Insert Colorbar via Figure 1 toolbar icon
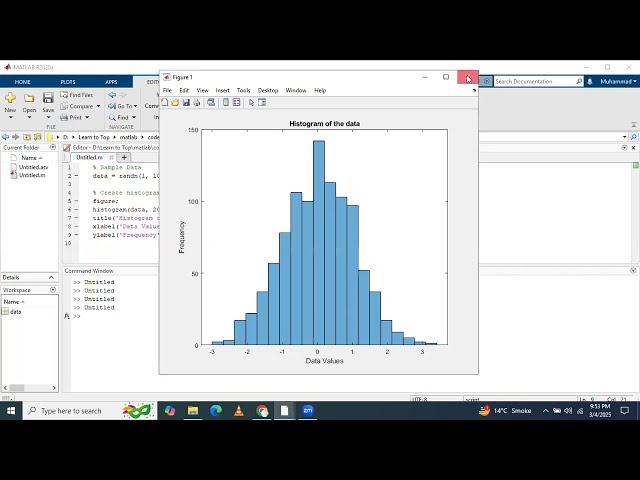 click(226, 102)
